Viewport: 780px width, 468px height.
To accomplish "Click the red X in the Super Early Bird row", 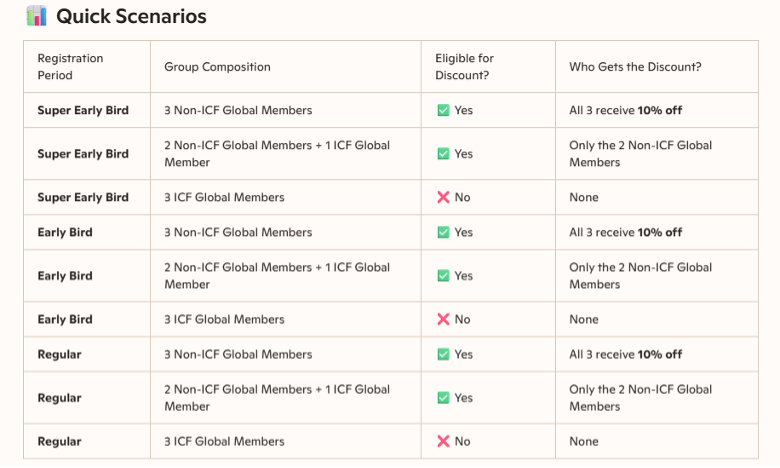I will (443, 197).
